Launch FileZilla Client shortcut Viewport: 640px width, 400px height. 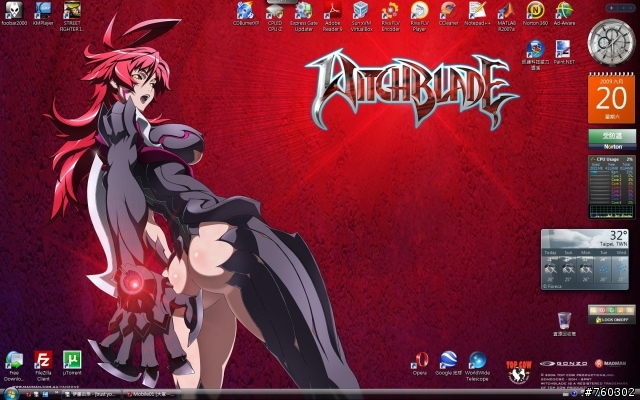click(x=43, y=366)
